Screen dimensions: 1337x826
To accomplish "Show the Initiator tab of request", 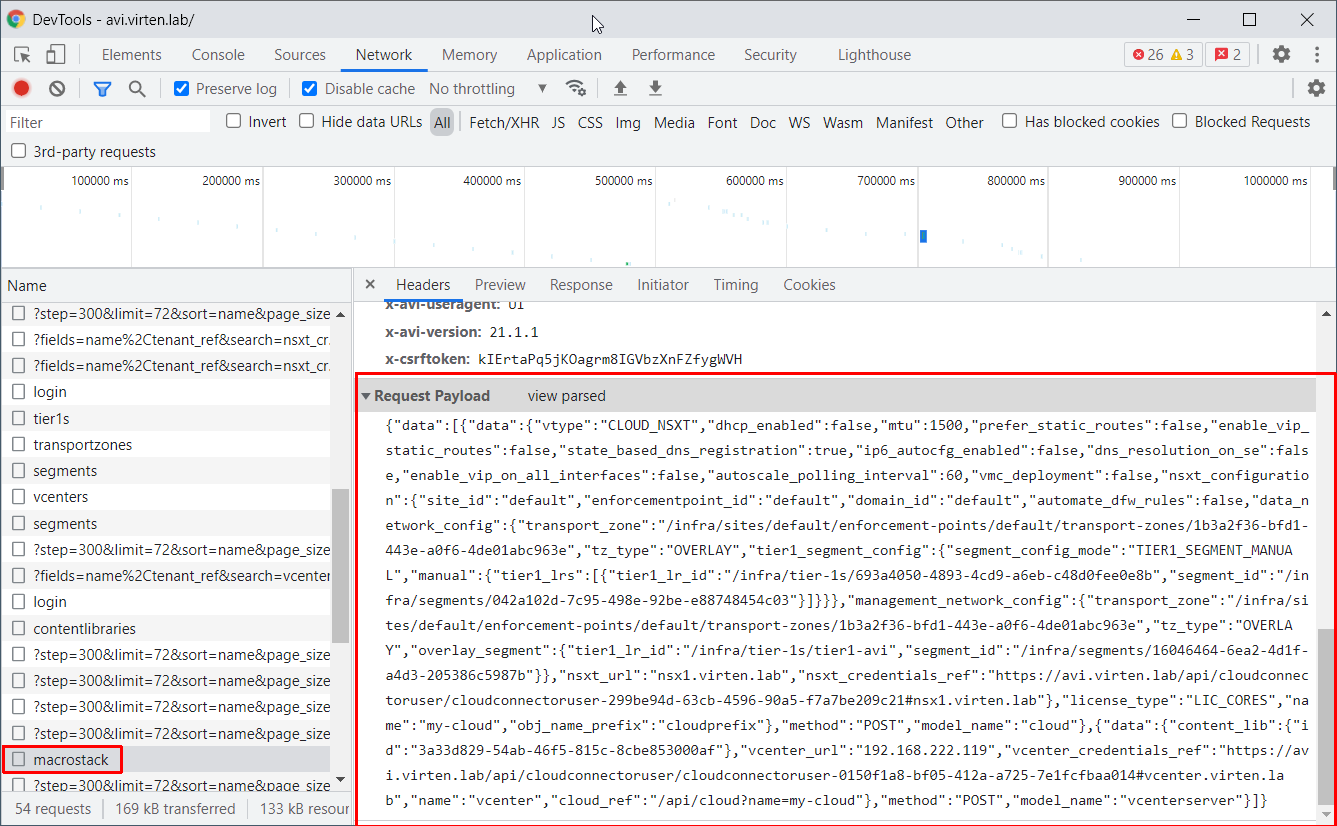I will pos(663,285).
